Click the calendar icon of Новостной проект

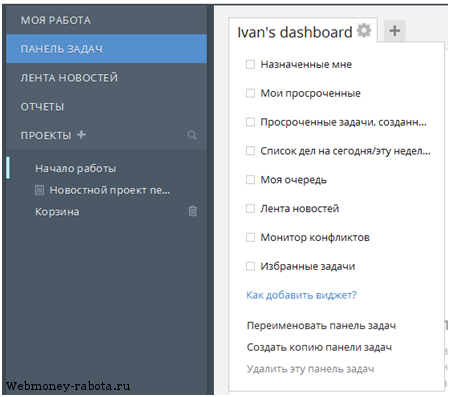pos(39,190)
